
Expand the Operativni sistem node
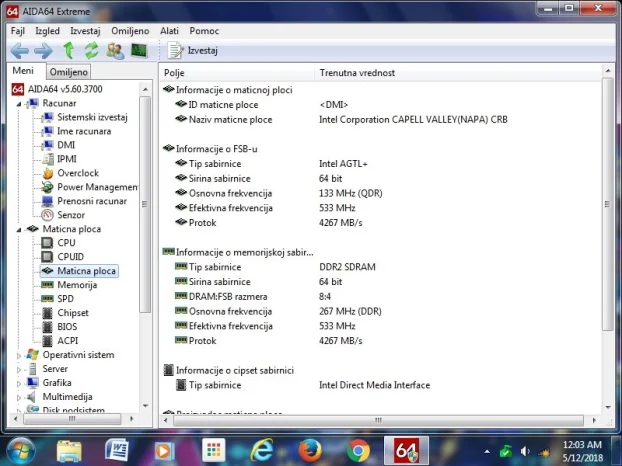(19, 356)
